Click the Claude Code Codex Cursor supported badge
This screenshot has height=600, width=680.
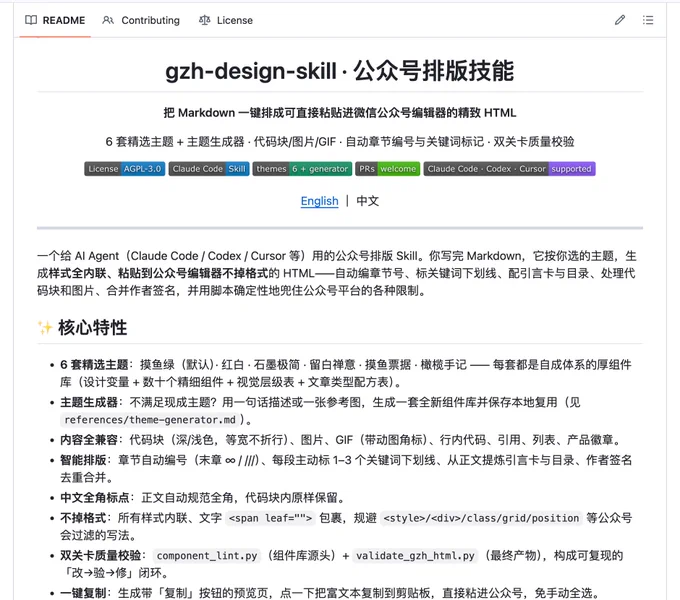click(510, 169)
